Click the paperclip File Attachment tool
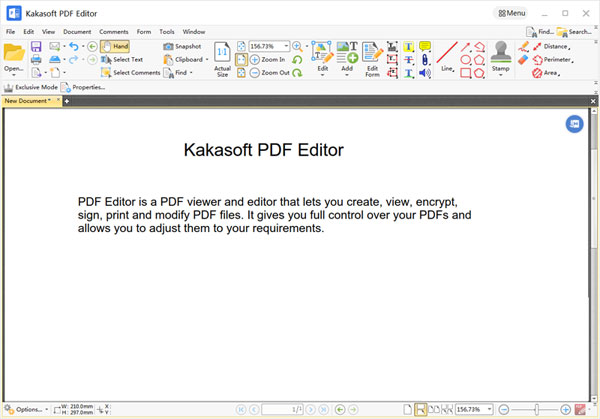The image size is (600, 419). pos(425,60)
